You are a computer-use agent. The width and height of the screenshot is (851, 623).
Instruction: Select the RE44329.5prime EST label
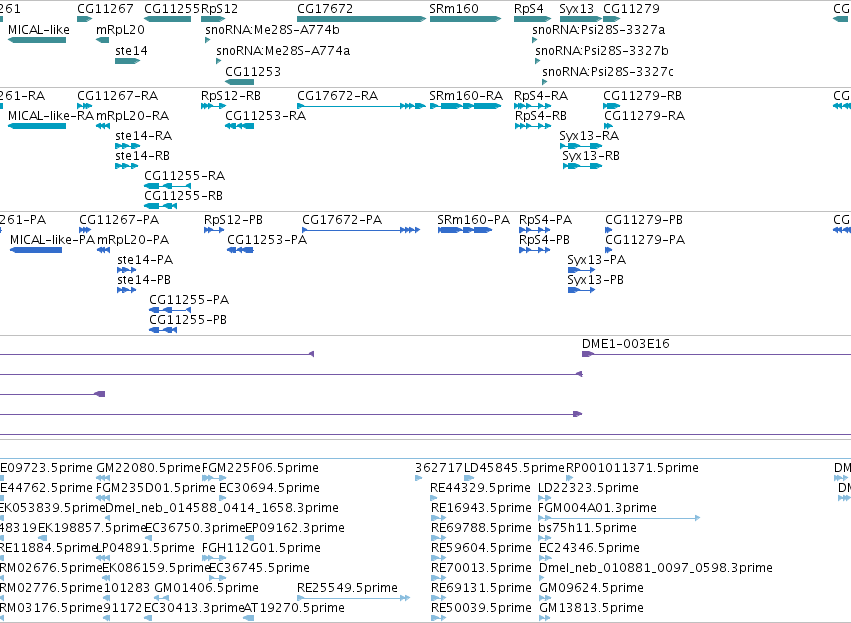(x=480, y=487)
